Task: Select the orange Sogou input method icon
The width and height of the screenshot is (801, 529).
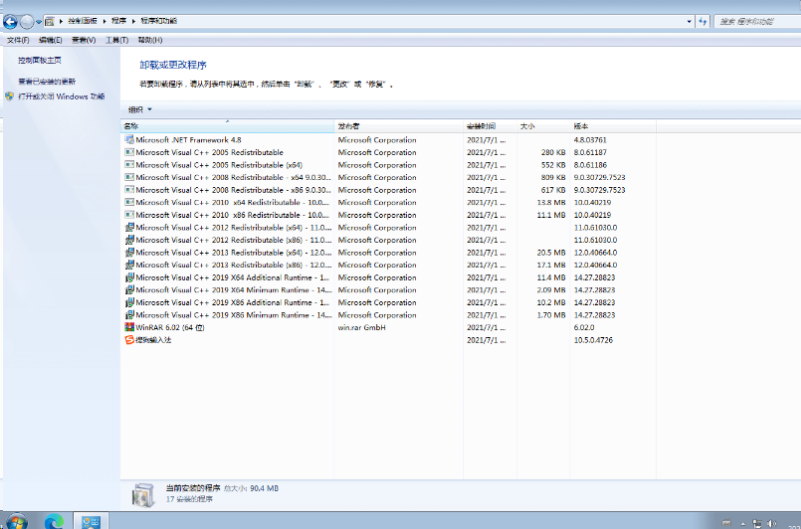Action: [129, 340]
